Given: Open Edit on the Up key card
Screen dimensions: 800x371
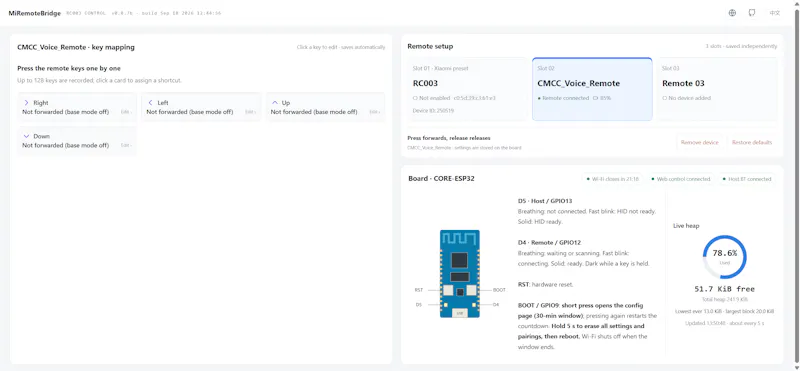Looking at the screenshot, I should pos(374,112).
